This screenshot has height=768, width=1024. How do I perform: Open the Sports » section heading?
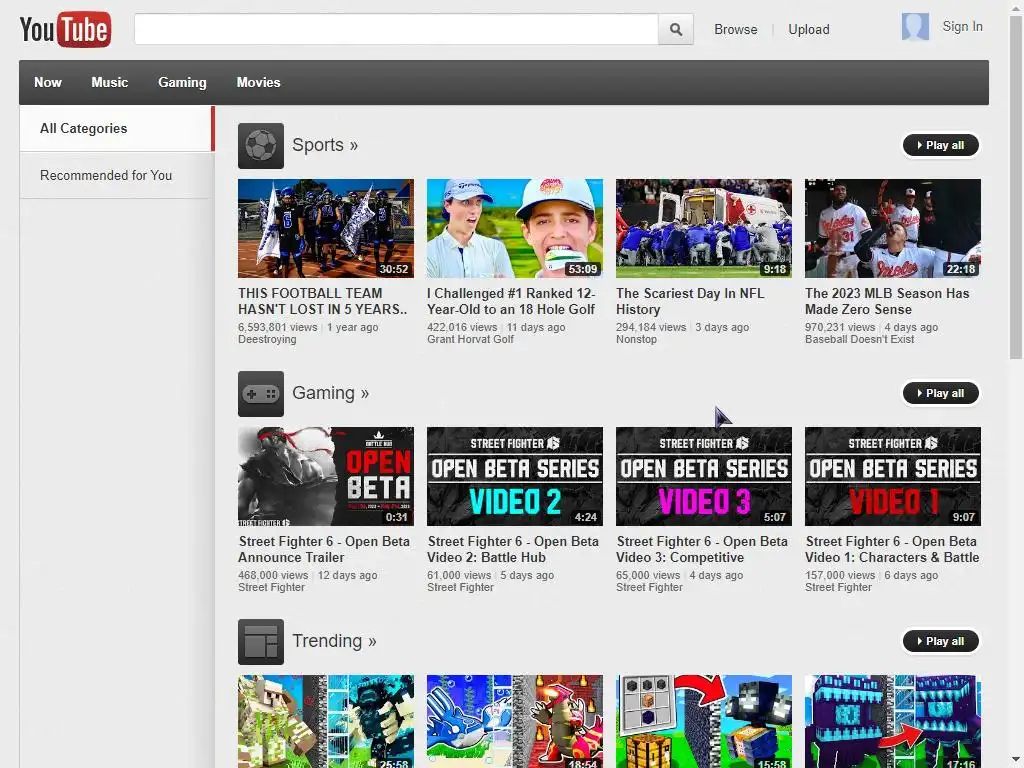click(x=325, y=145)
